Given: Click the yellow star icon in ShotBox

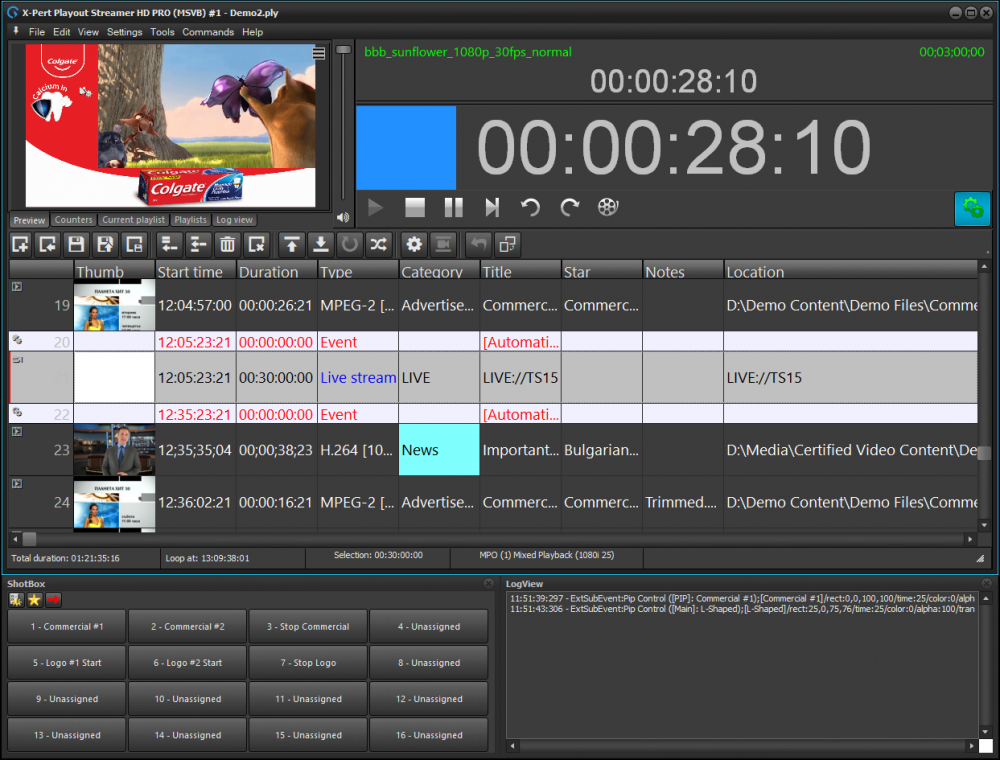Looking at the screenshot, I should click(x=34, y=600).
